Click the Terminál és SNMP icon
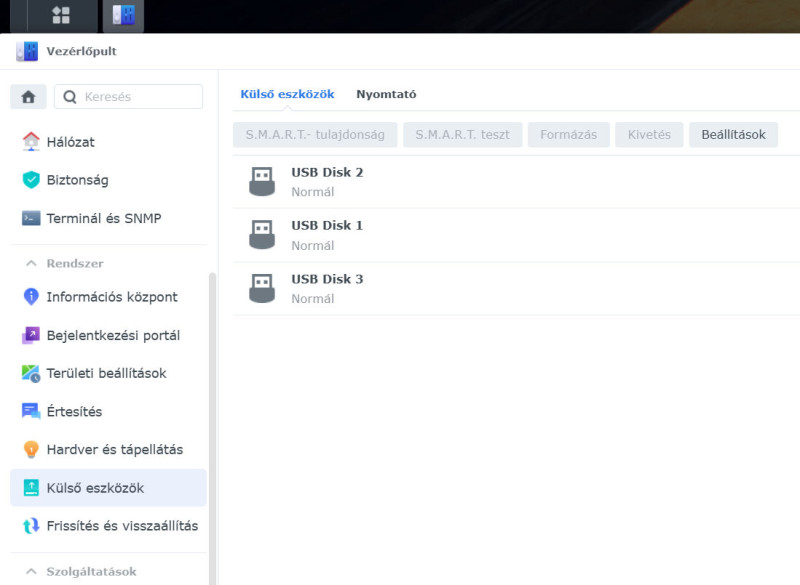The width and height of the screenshot is (800, 585). pyautogui.click(x=31, y=218)
